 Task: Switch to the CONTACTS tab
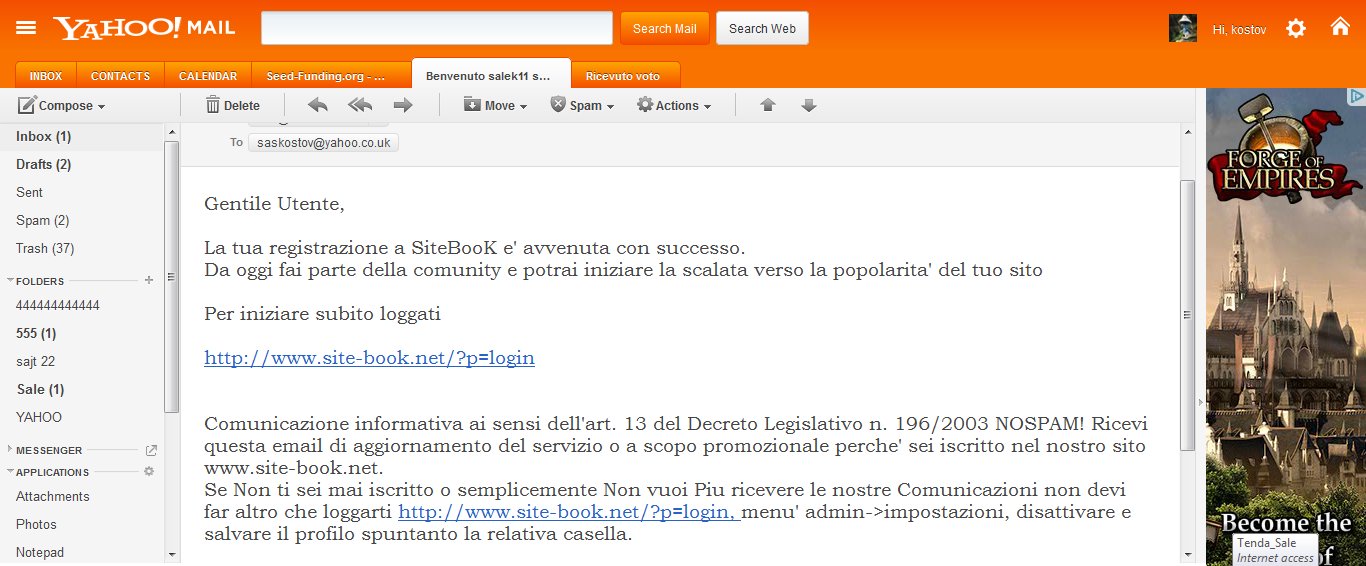pyautogui.click(x=120, y=76)
